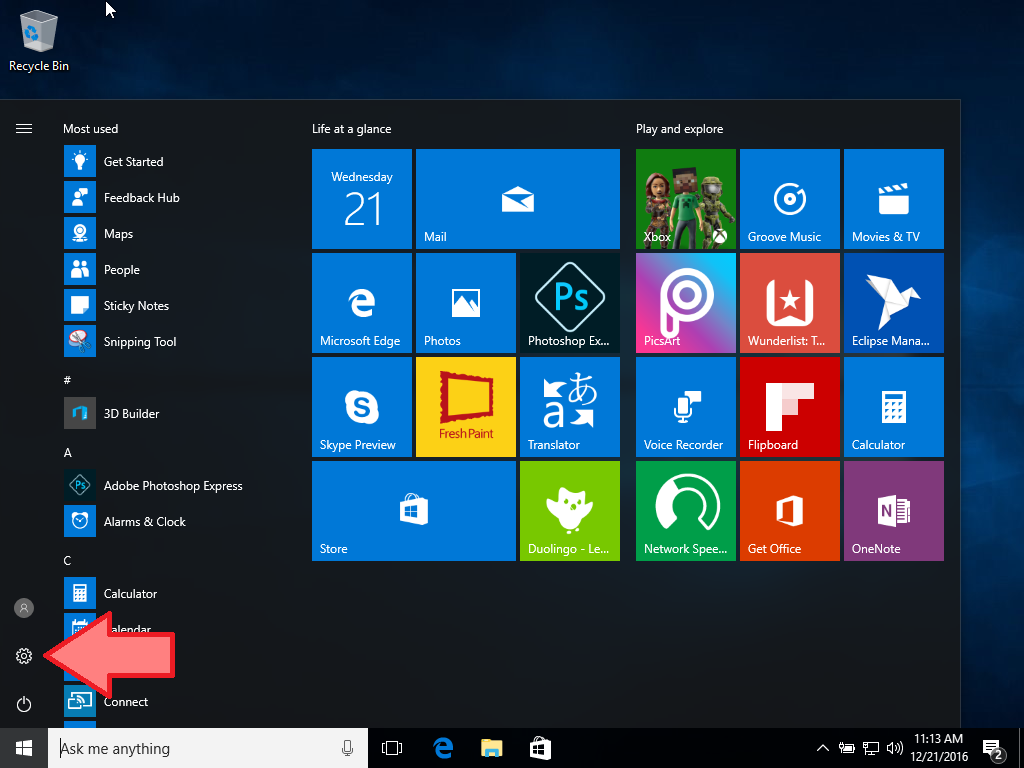Open the Get Office tile
Image resolution: width=1024 pixels, height=768 pixels.
point(790,511)
